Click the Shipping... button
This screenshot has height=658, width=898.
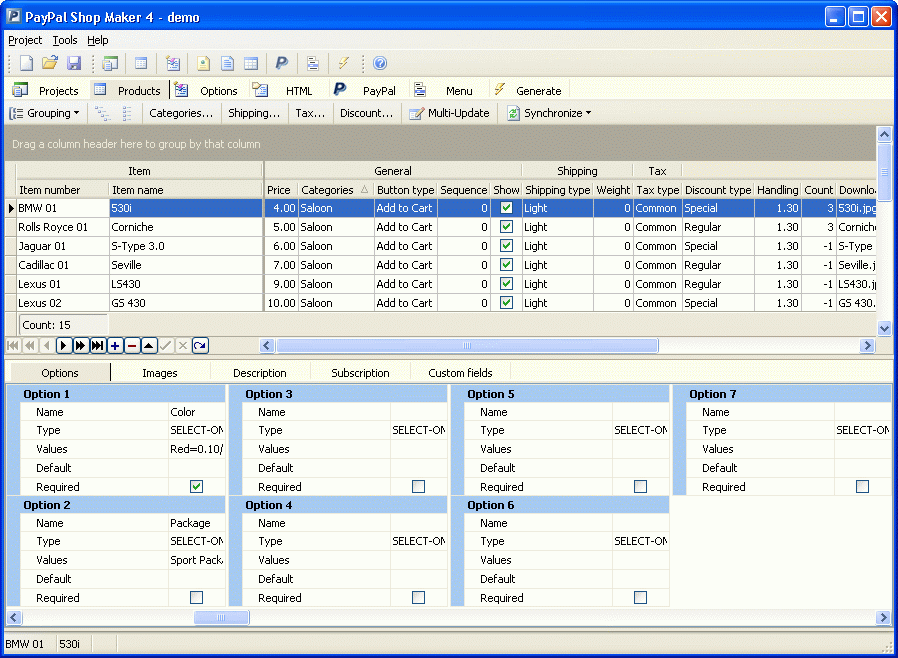tap(254, 113)
